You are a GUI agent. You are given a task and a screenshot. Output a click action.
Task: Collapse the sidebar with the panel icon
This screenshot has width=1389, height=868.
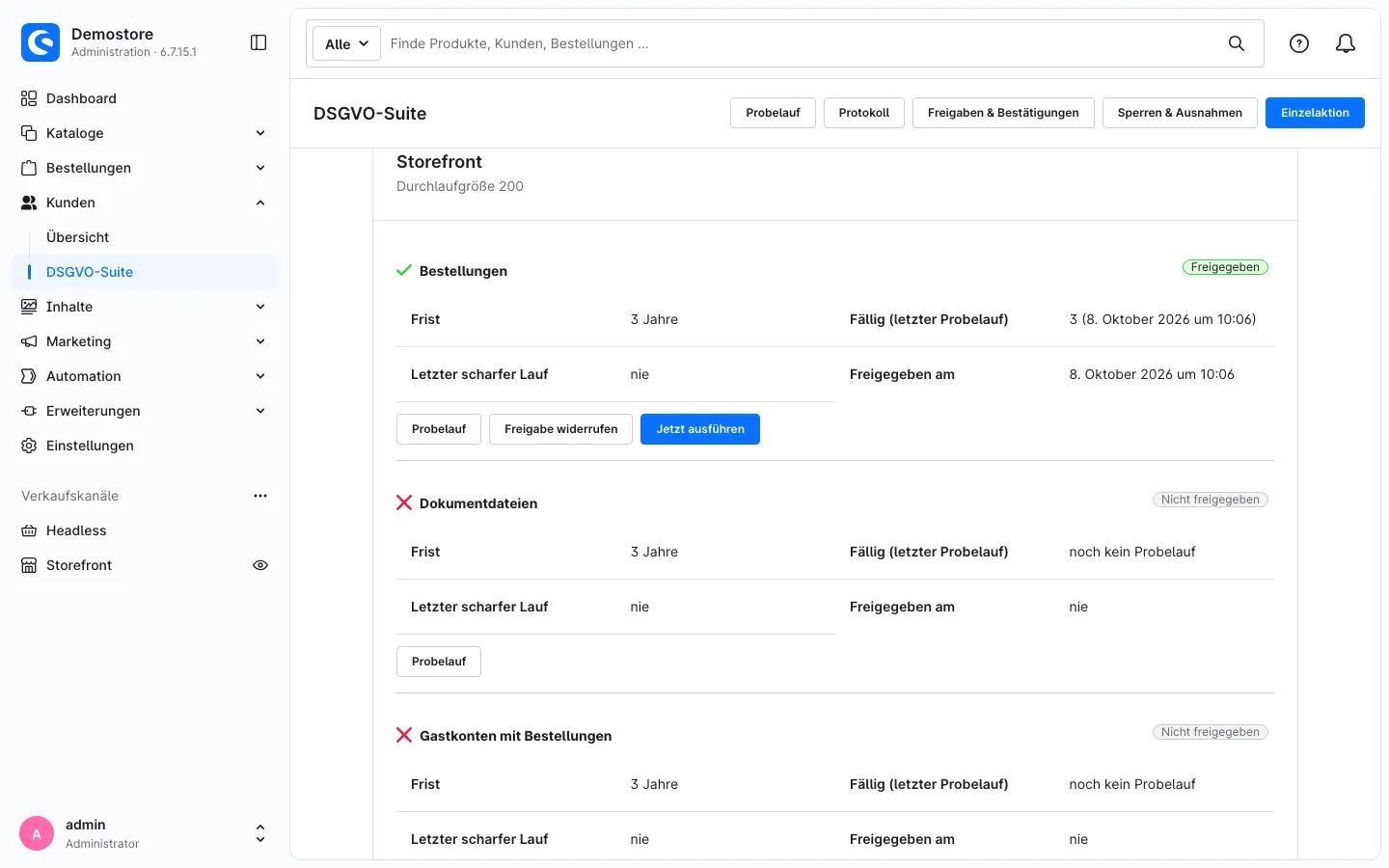pyautogui.click(x=259, y=42)
